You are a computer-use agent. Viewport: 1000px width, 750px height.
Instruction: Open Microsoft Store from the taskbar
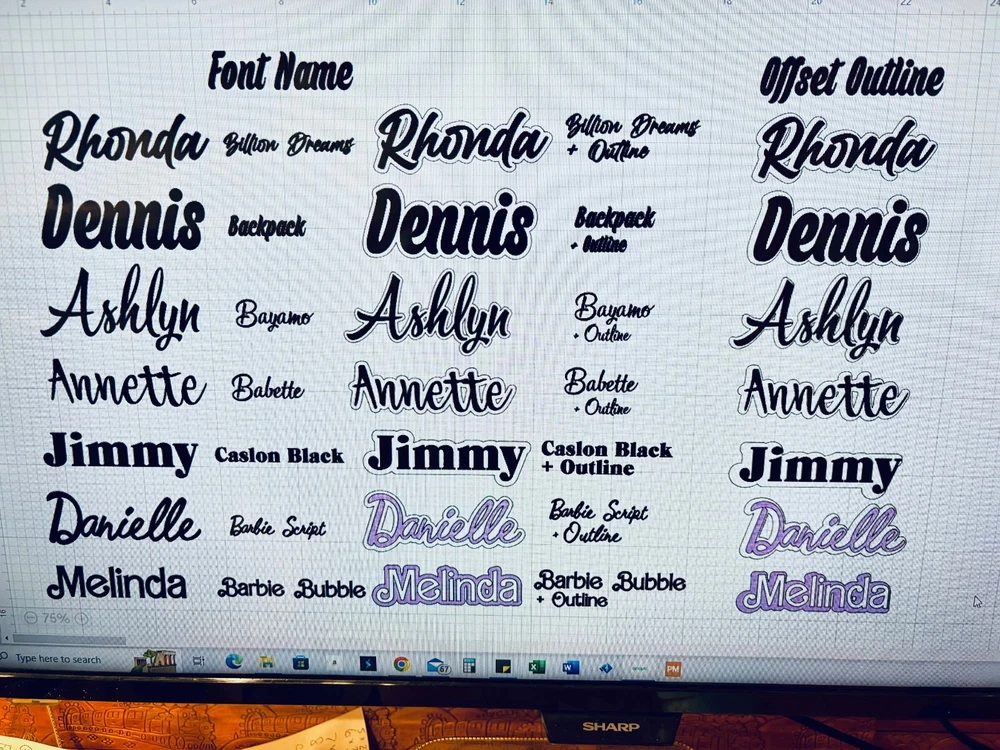[300, 662]
